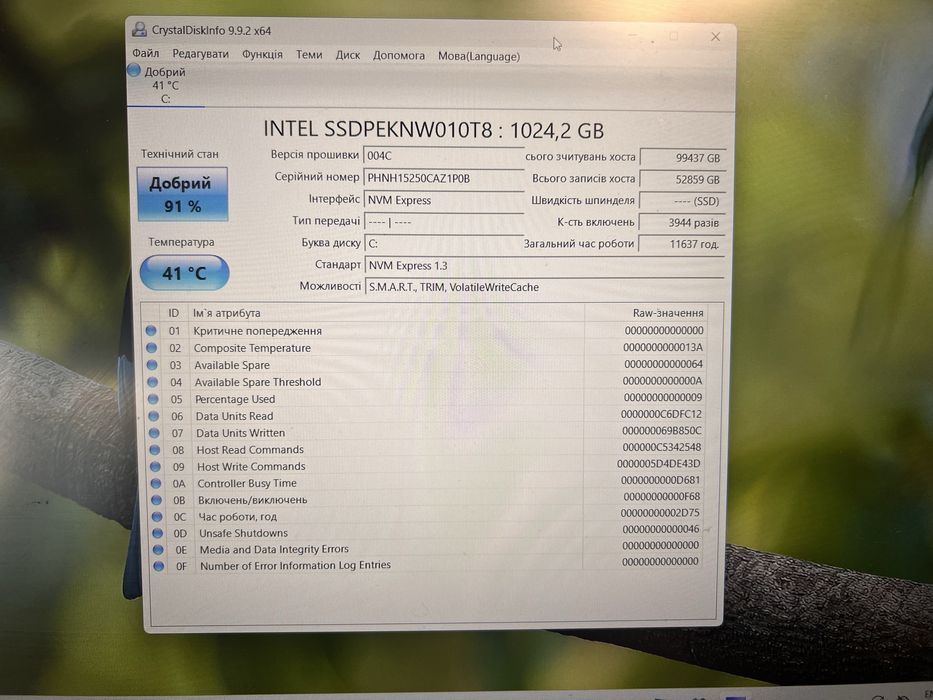Open the Допомога menu
The width and height of the screenshot is (933, 700).
pyautogui.click(x=399, y=55)
